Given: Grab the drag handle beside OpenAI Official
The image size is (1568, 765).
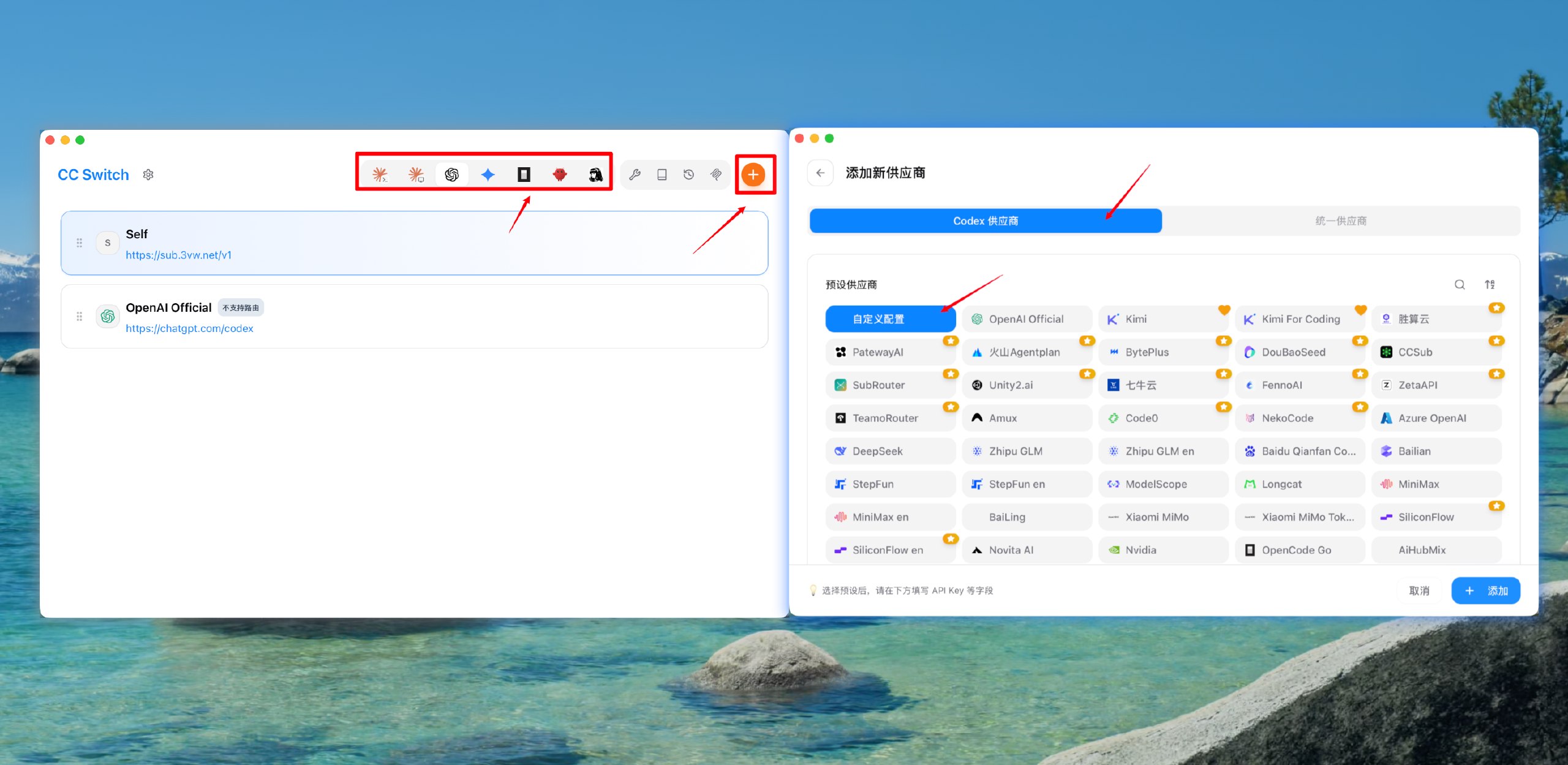Looking at the screenshot, I should point(79,317).
